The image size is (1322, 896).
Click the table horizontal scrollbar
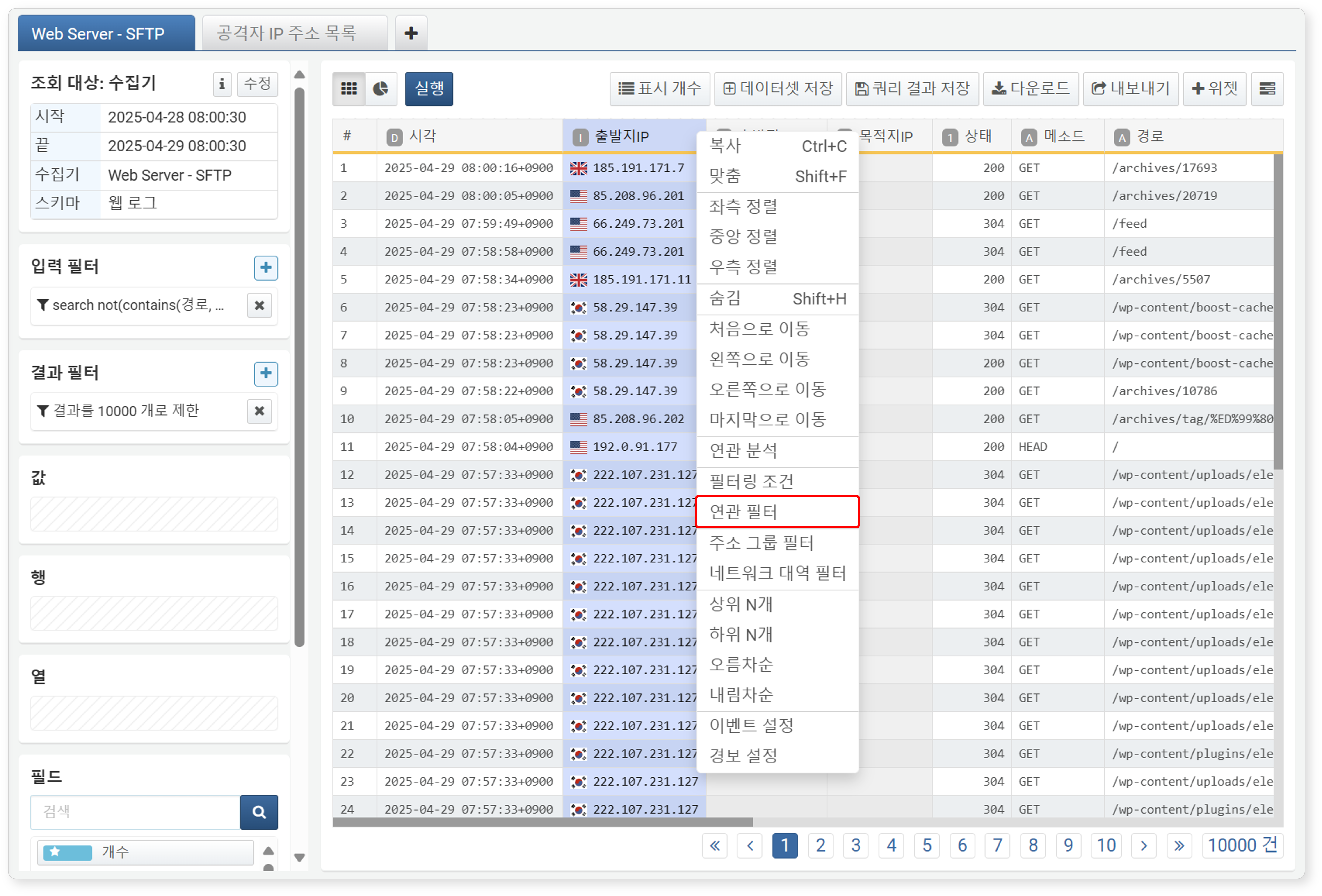click(543, 823)
